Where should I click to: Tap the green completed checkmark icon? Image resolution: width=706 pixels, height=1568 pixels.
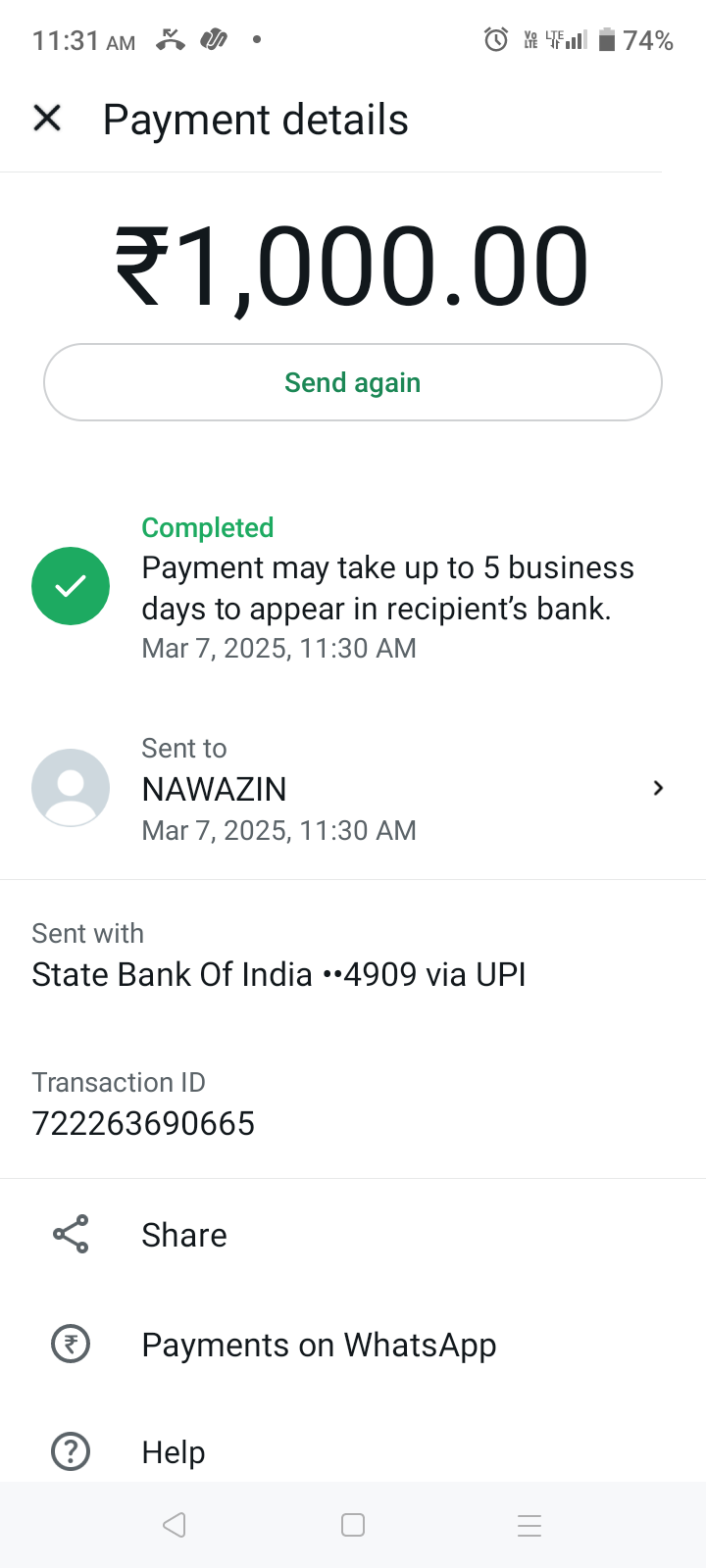(71, 586)
